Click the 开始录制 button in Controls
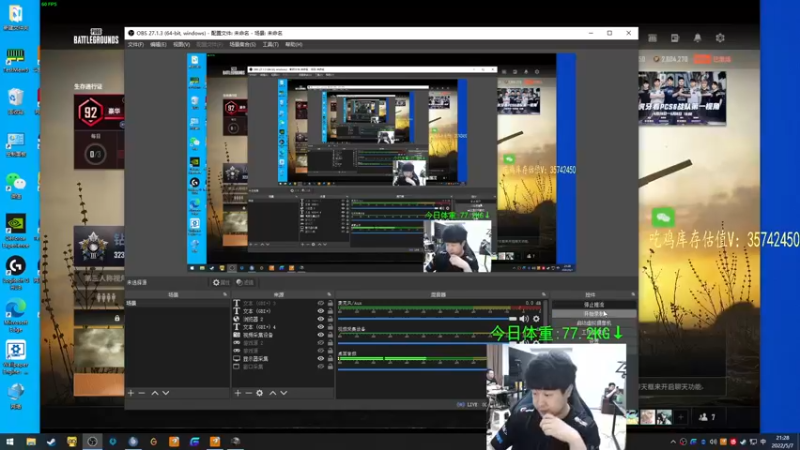 click(x=594, y=314)
